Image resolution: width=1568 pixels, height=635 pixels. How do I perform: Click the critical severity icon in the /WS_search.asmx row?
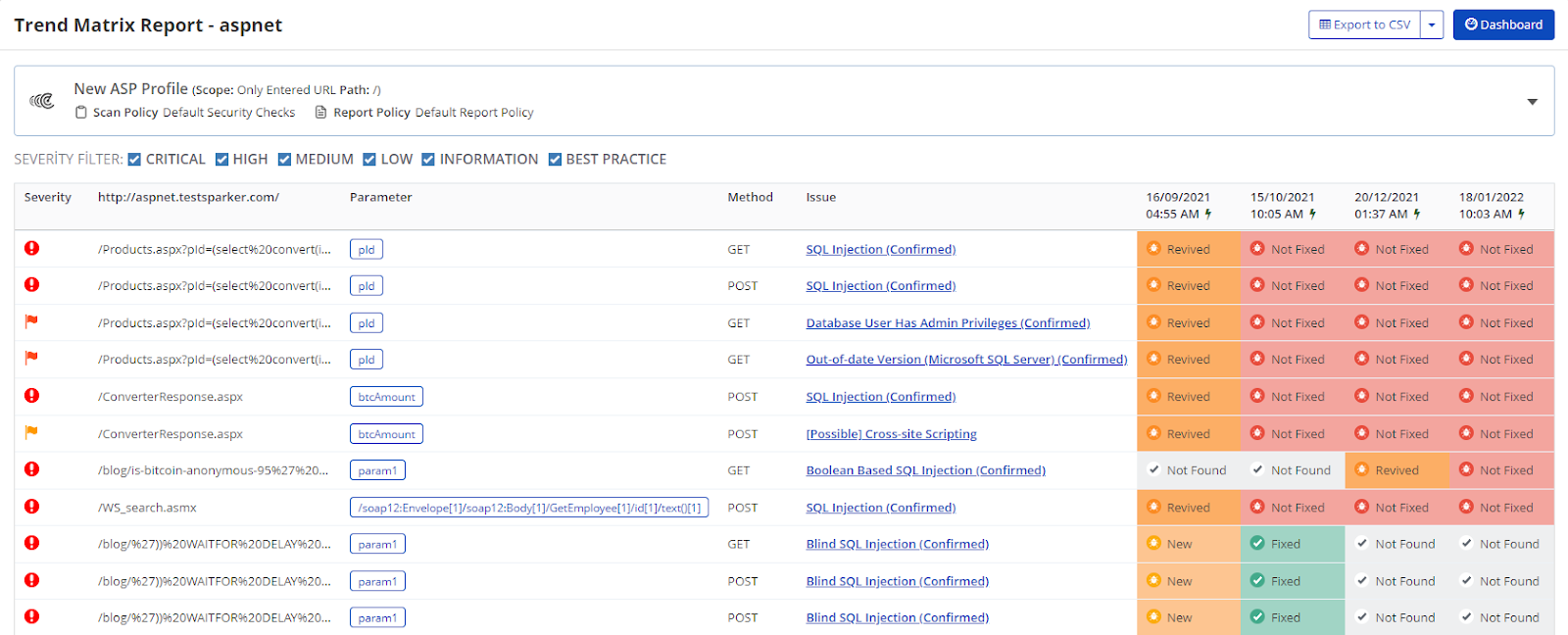tap(31, 507)
